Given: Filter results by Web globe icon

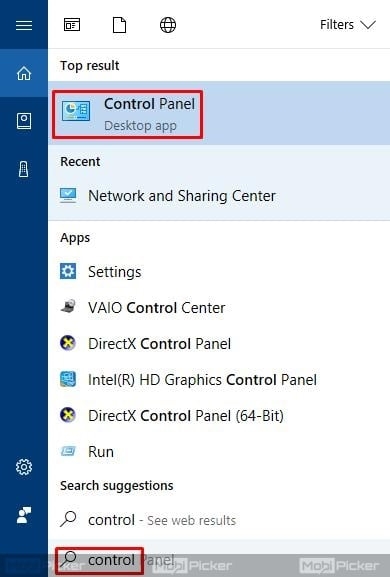Looking at the screenshot, I should [x=168, y=25].
